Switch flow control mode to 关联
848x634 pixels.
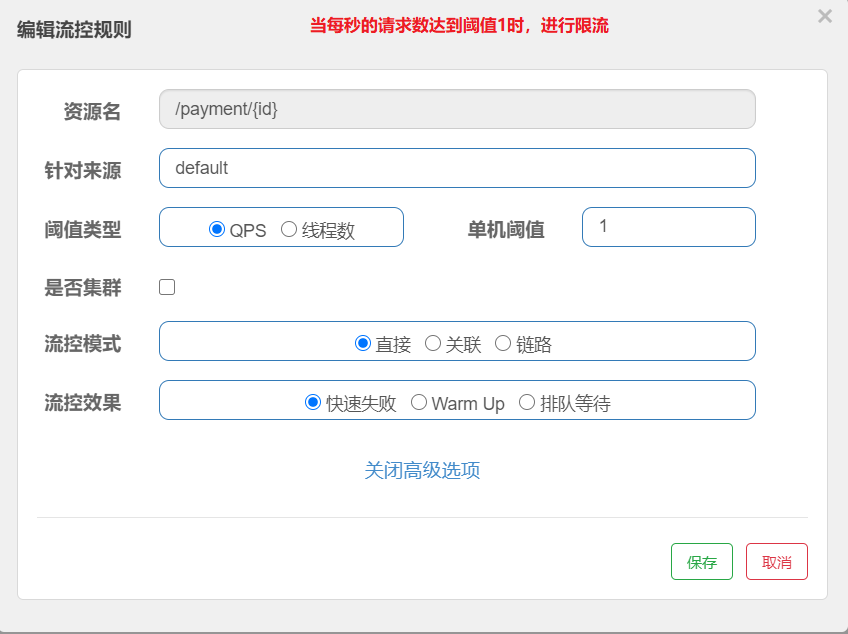point(433,344)
